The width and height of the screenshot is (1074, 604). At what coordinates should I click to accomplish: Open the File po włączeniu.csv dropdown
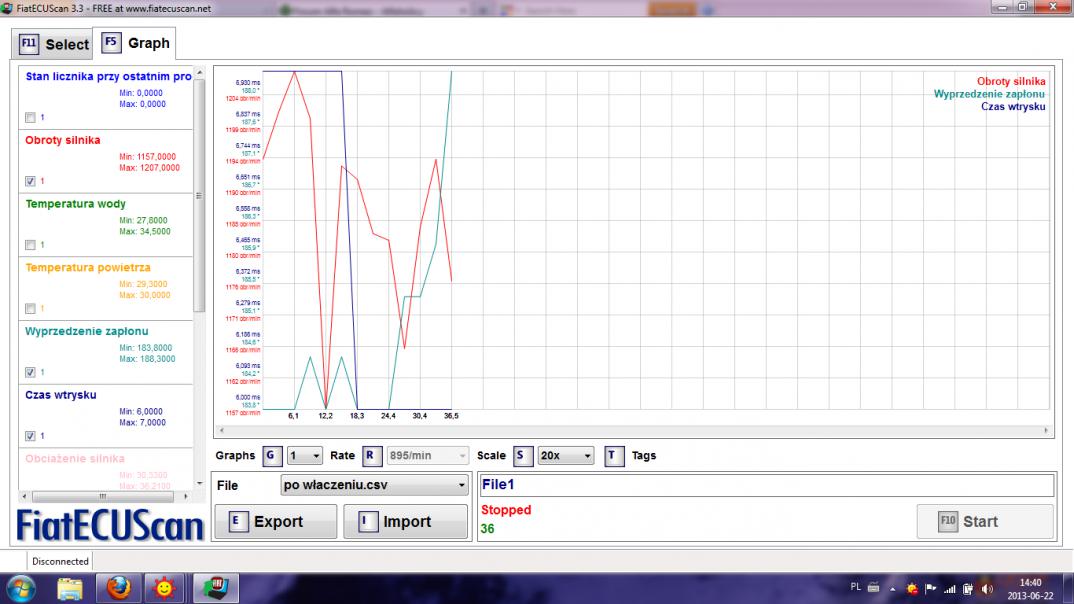coord(375,485)
